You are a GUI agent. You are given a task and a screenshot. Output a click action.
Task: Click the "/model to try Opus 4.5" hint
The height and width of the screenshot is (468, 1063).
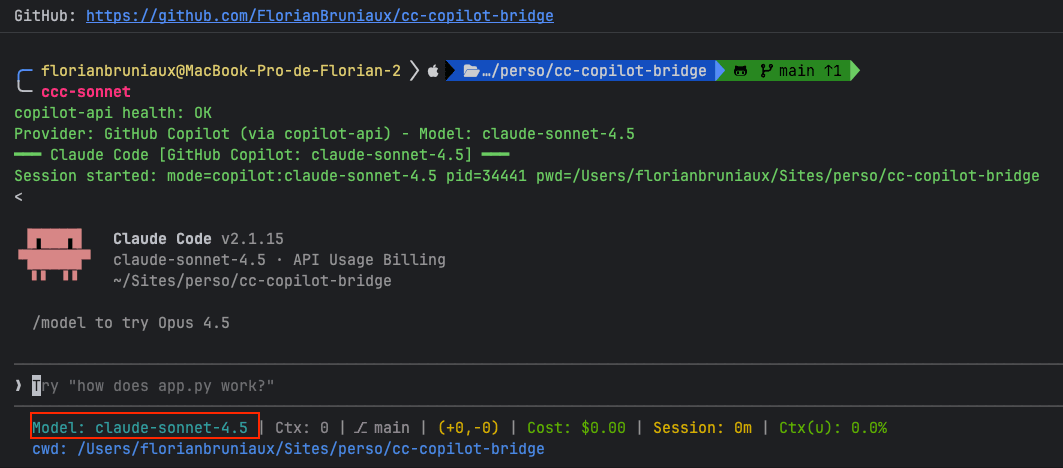(131, 323)
